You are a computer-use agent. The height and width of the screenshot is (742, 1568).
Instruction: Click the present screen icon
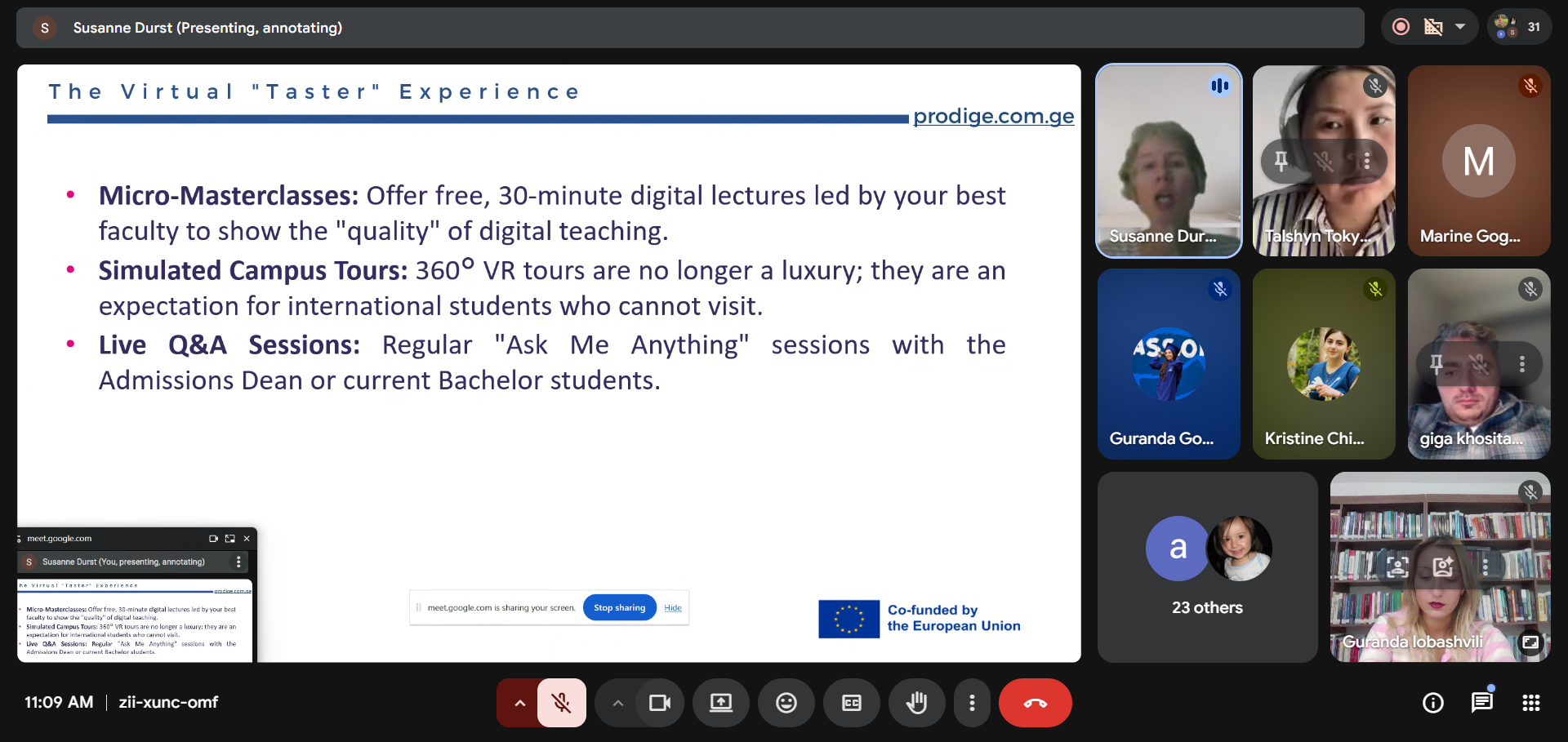pos(720,703)
